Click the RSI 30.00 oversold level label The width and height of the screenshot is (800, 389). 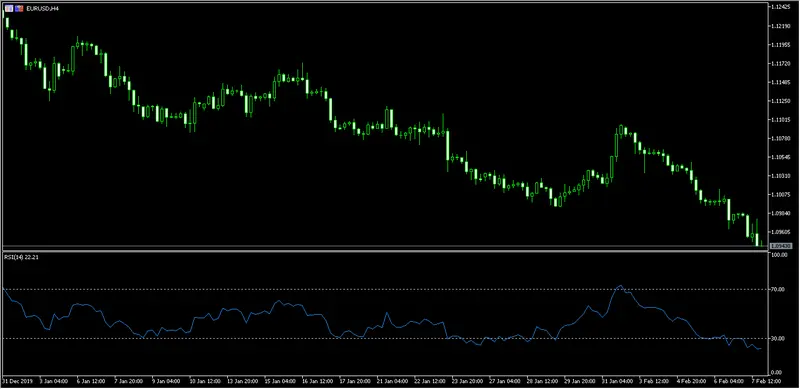(x=778, y=338)
